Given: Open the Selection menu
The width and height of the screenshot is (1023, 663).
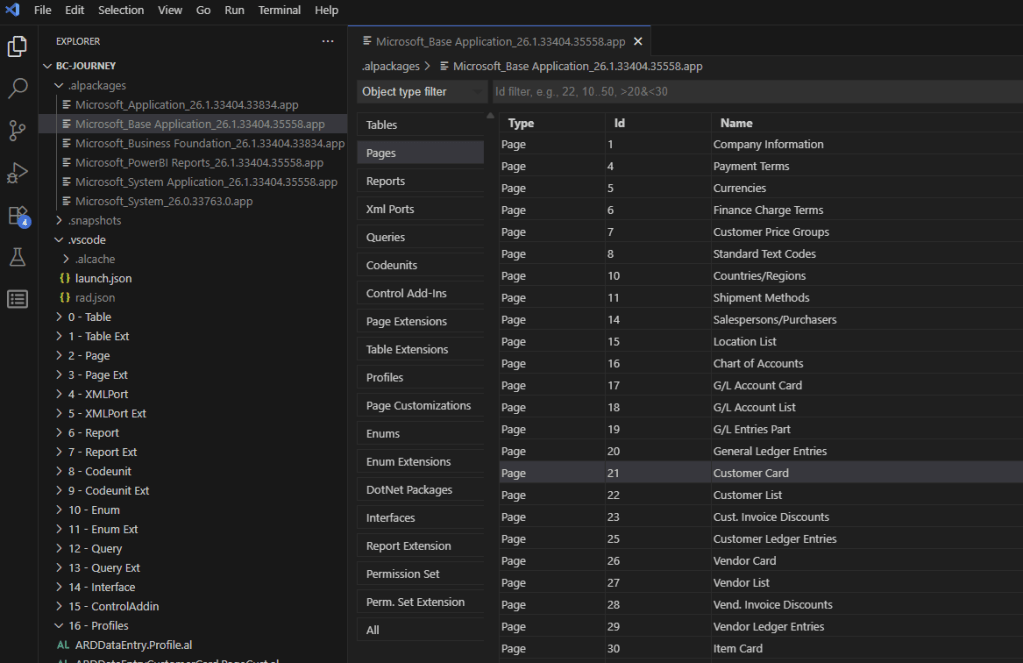Looking at the screenshot, I should click(121, 10).
